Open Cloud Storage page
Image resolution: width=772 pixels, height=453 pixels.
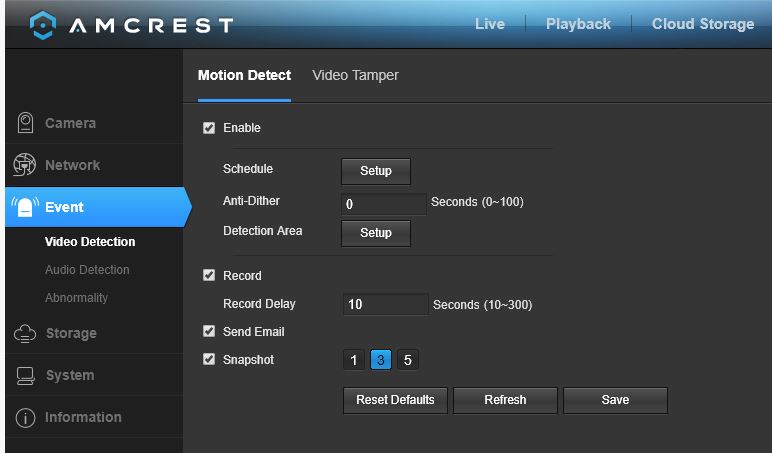click(703, 24)
